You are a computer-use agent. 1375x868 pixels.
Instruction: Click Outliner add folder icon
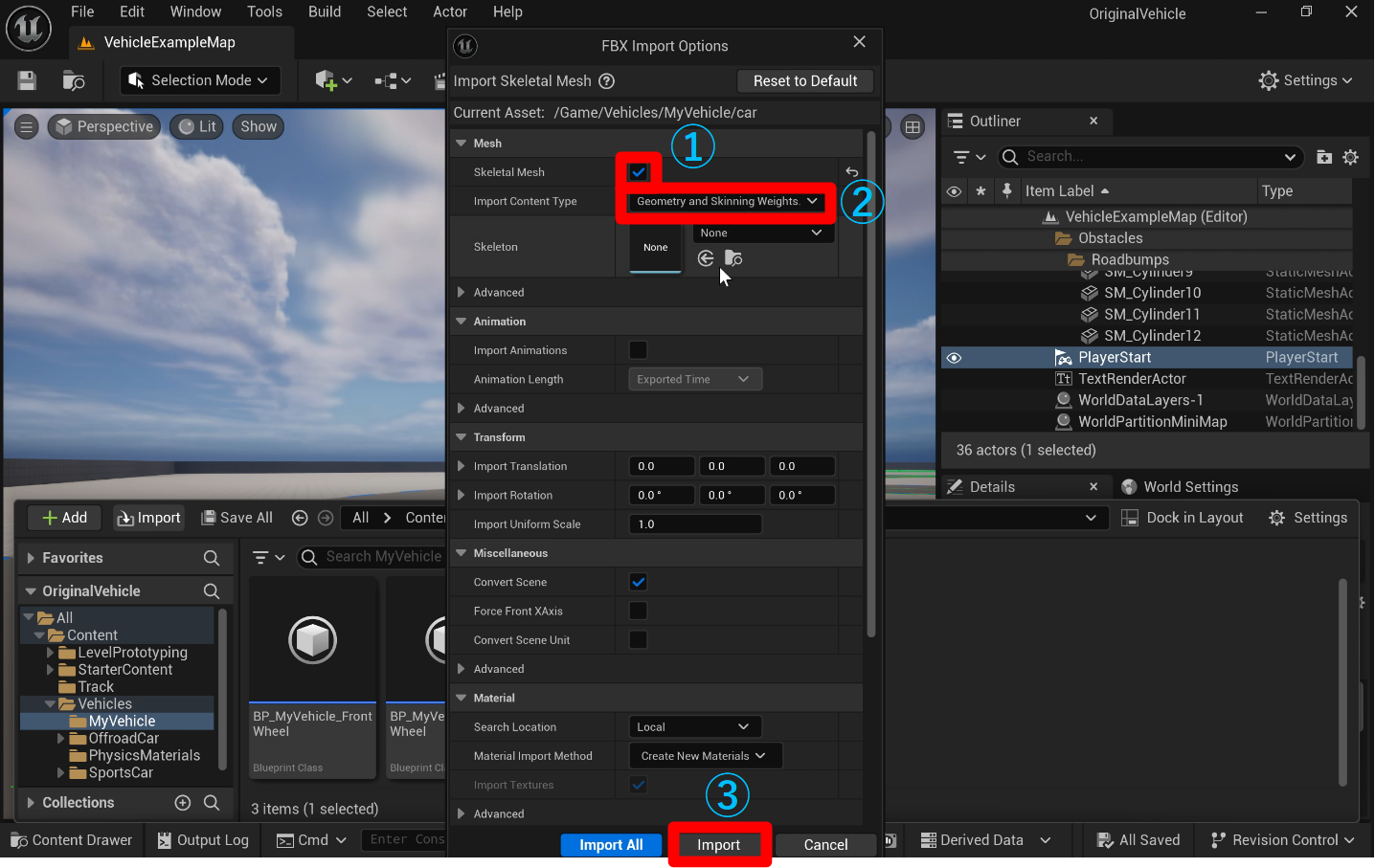tap(1324, 157)
